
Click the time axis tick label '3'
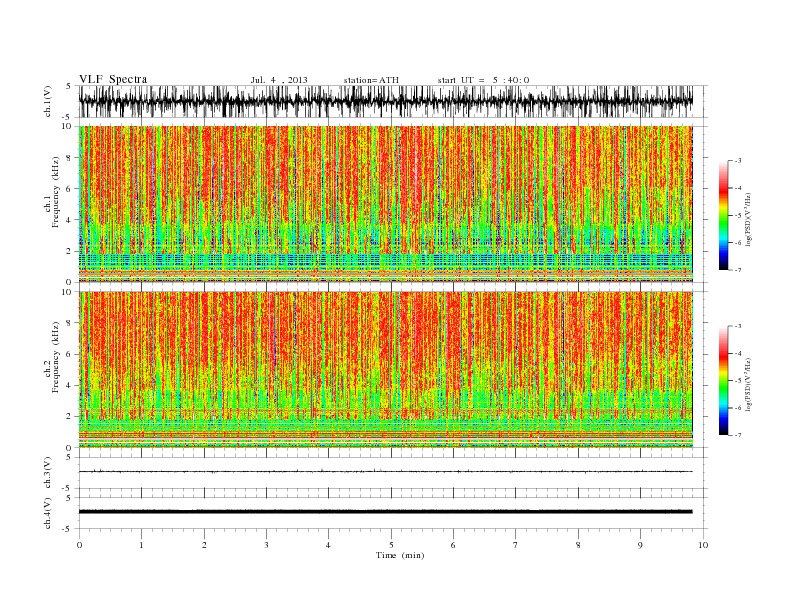coord(266,545)
